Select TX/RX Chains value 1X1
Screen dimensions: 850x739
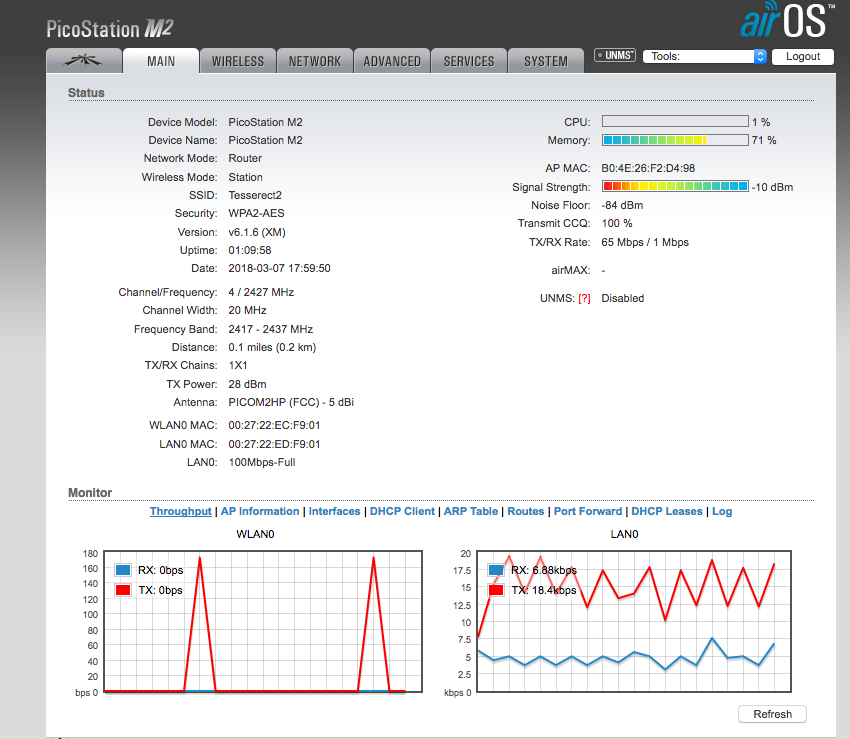tap(238, 365)
